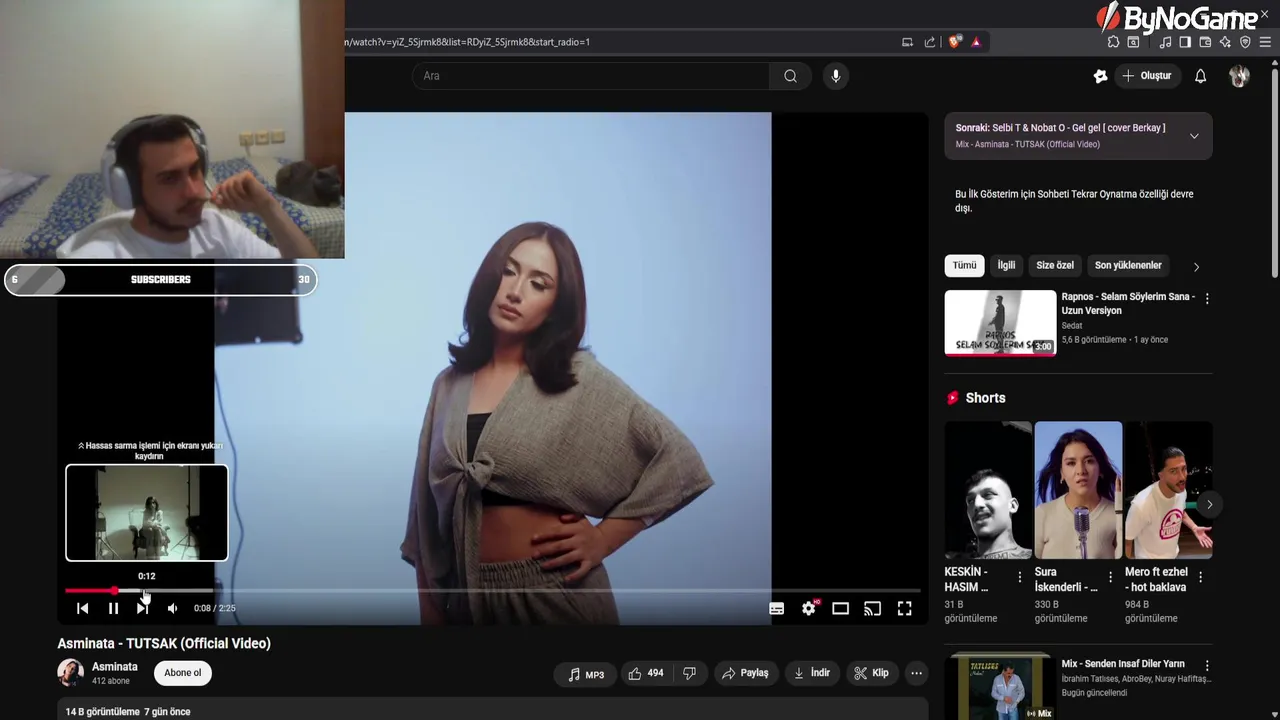Create a clip with Klip
Image resolution: width=1280 pixels, height=720 pixels.
point(870,674)
